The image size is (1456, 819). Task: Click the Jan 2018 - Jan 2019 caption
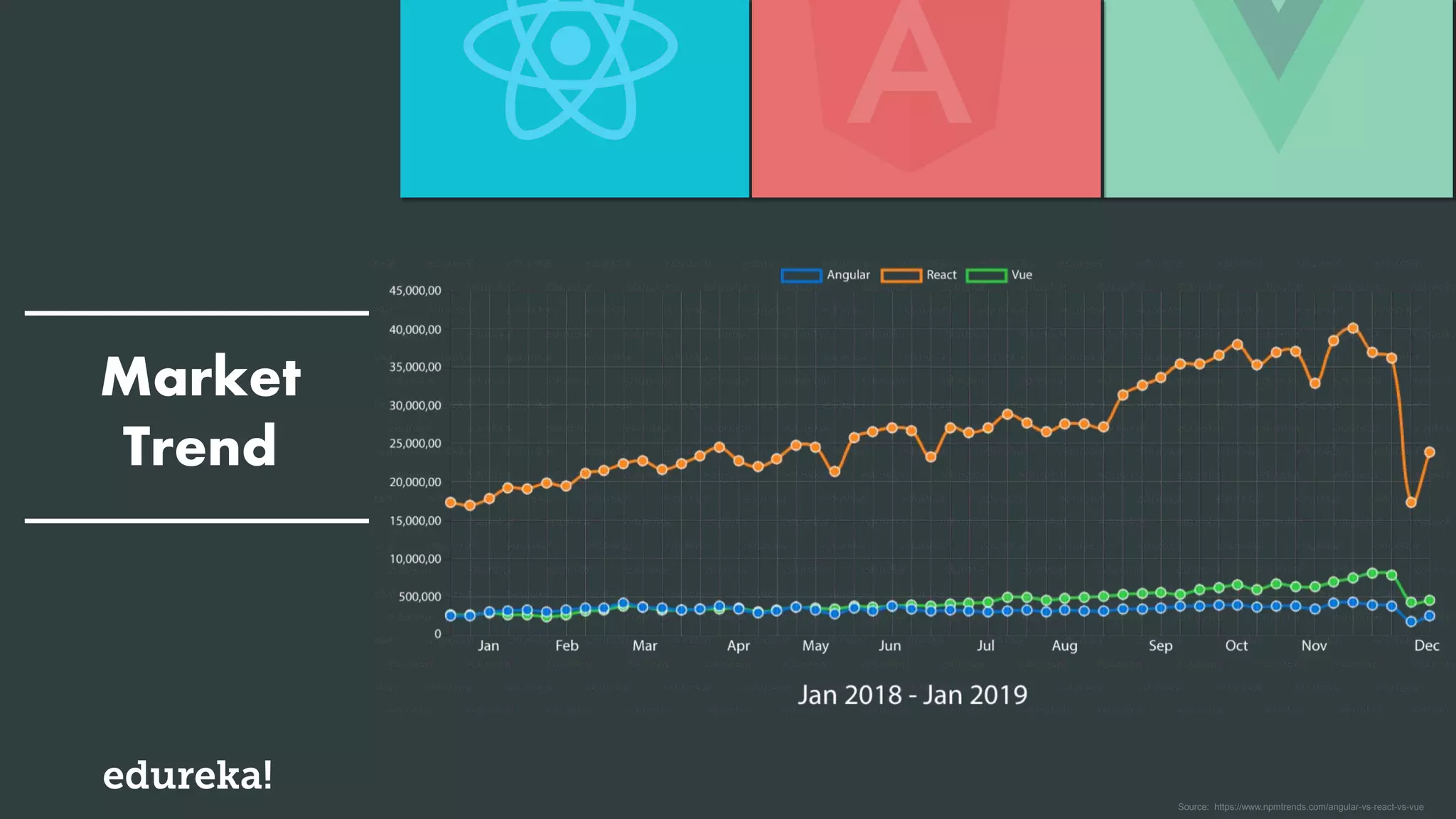[912, 695]
